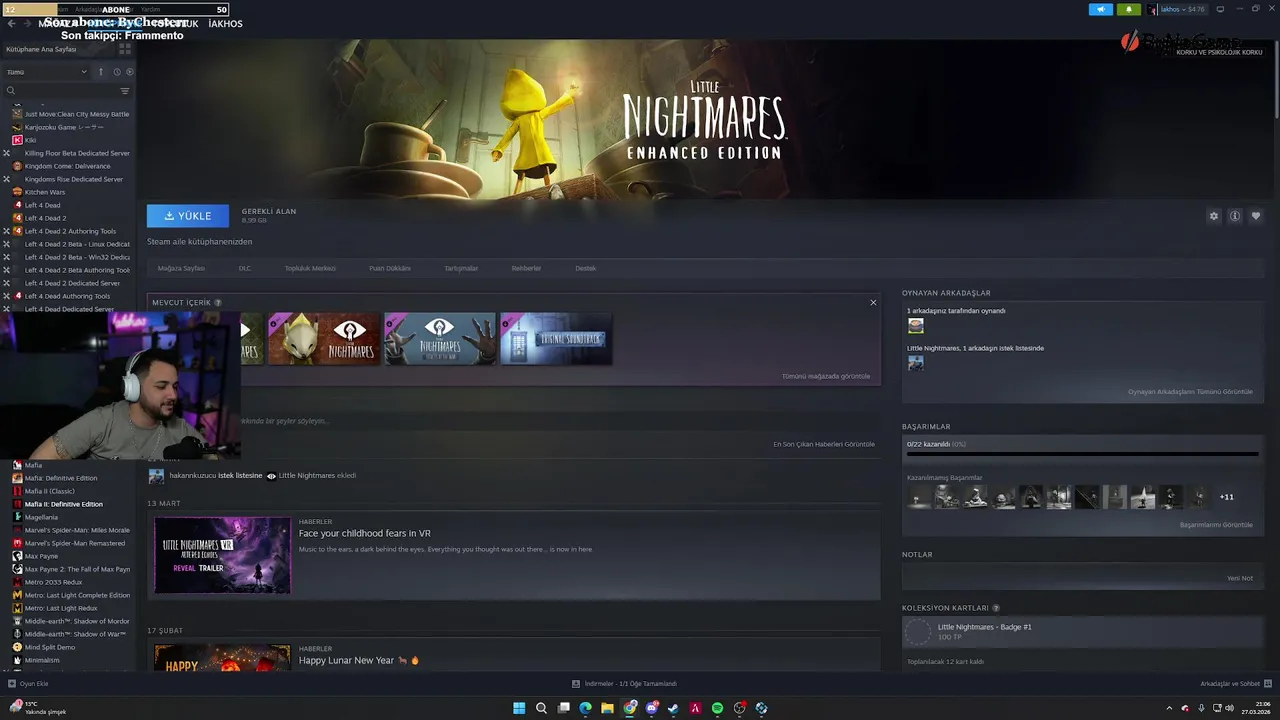This screenshot has height=720, width=1280.
Task: Toggle ready-to-play filter icon
Action: (129, 72)
